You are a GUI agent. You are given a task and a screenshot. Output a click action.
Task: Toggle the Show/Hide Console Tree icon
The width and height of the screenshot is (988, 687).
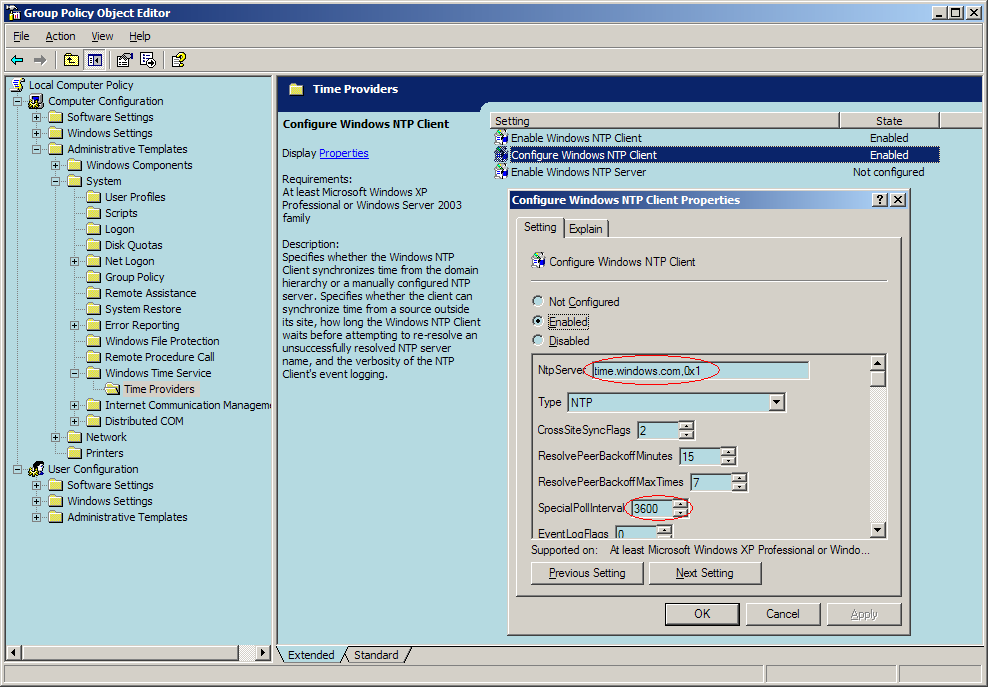tap(94, 60)
